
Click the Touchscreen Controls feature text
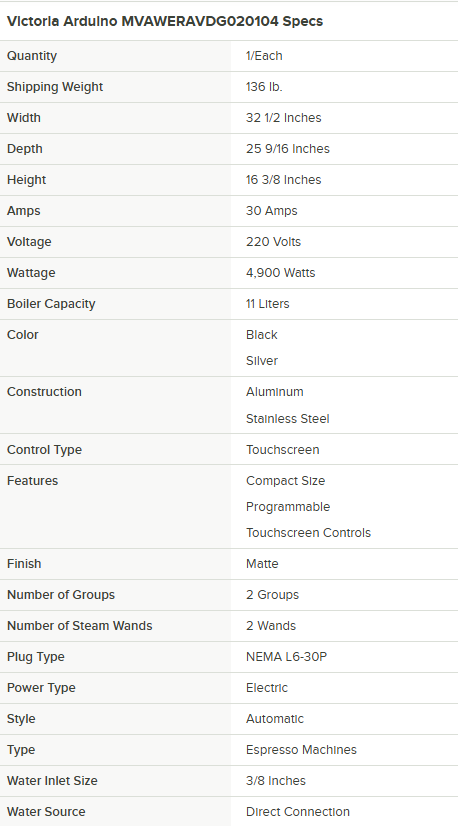pyautogui.click(x=308, y=533)
